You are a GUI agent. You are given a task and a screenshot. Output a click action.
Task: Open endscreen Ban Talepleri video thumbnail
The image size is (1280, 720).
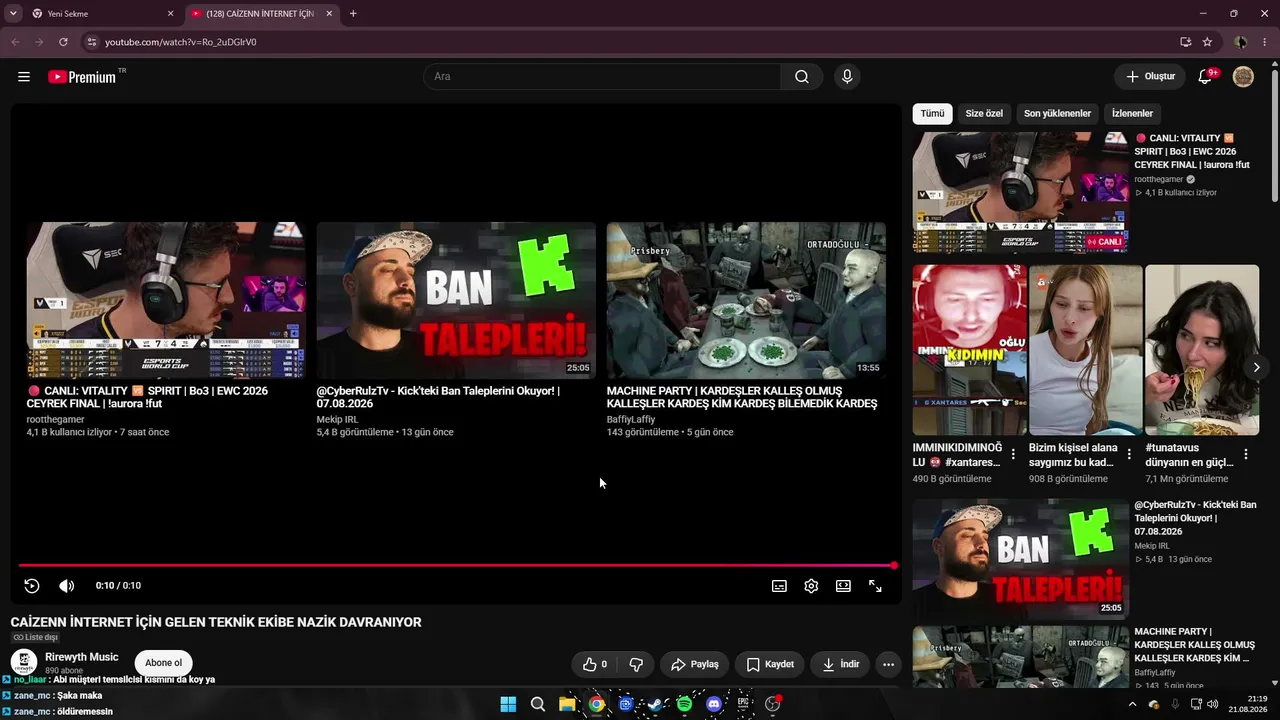coord(456,300)
